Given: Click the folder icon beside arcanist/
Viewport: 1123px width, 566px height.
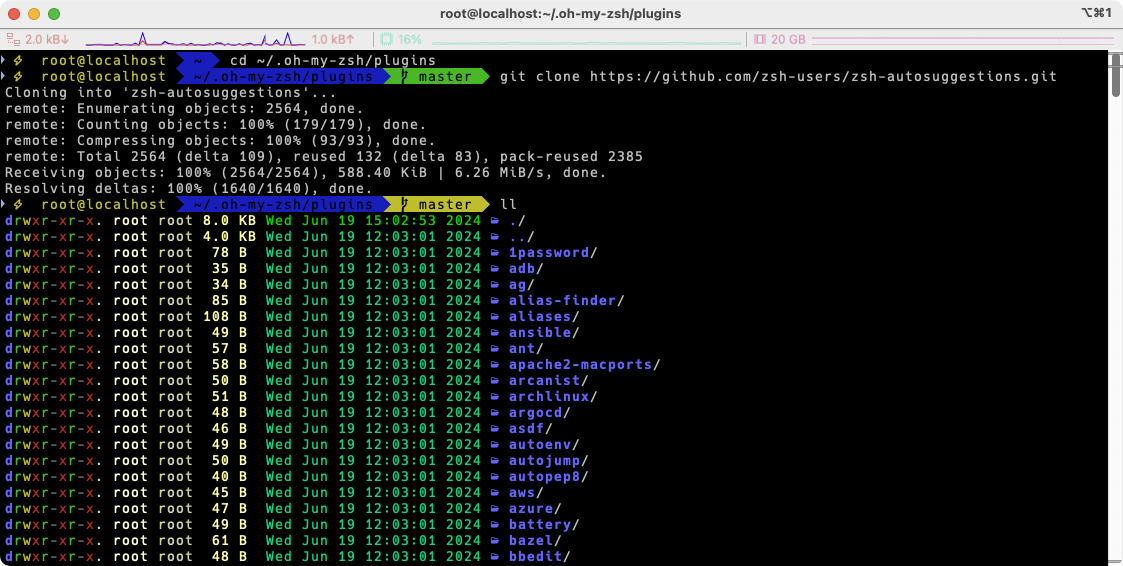Looking at the screenshot, I should coord(495,380).
